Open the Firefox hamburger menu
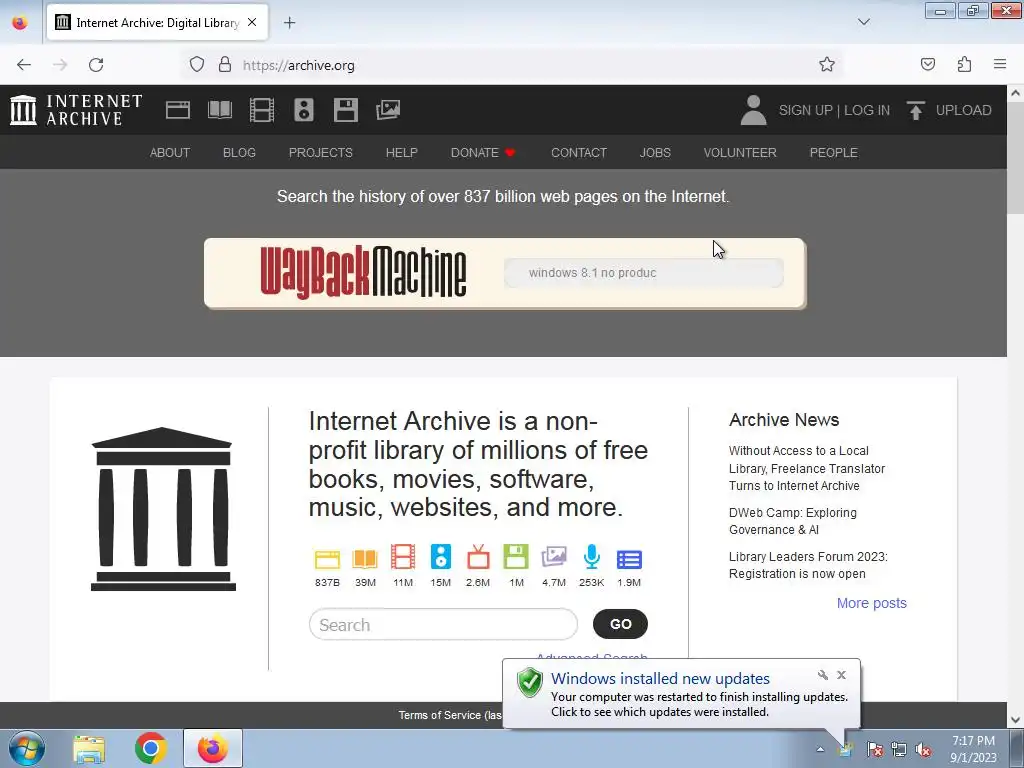 click(1000, 64)
